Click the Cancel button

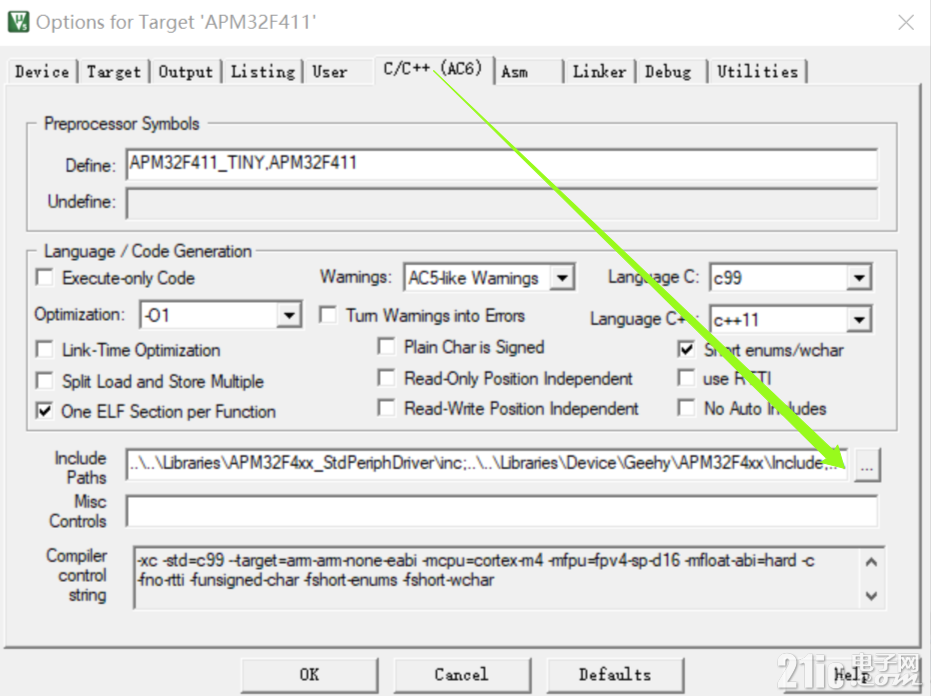point(461,675)
